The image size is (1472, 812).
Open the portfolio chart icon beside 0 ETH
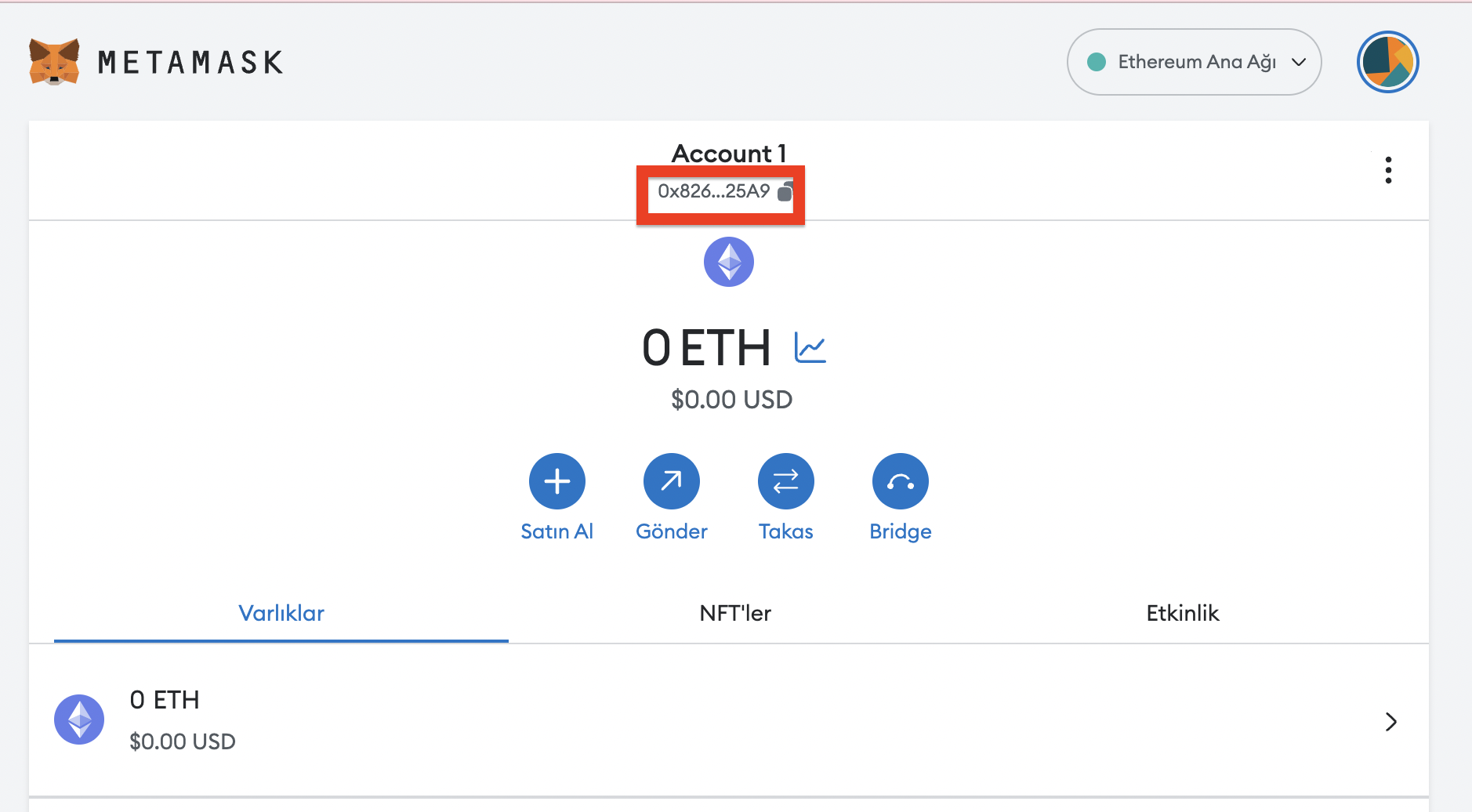[x=810, y=347]
